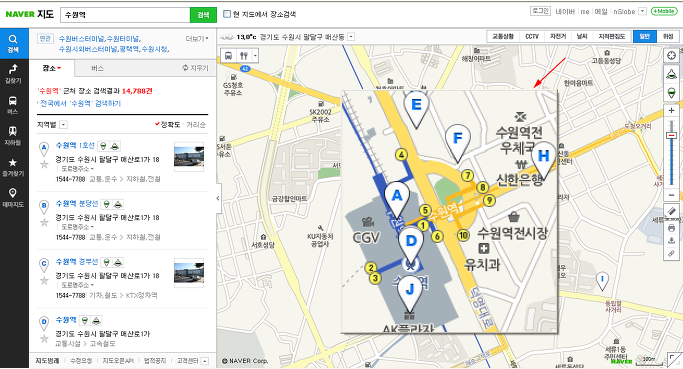Open 즐겨찾기 favorites star in sidebar
The height and width of the screenshot is (369, 683).
click(14, 167)
